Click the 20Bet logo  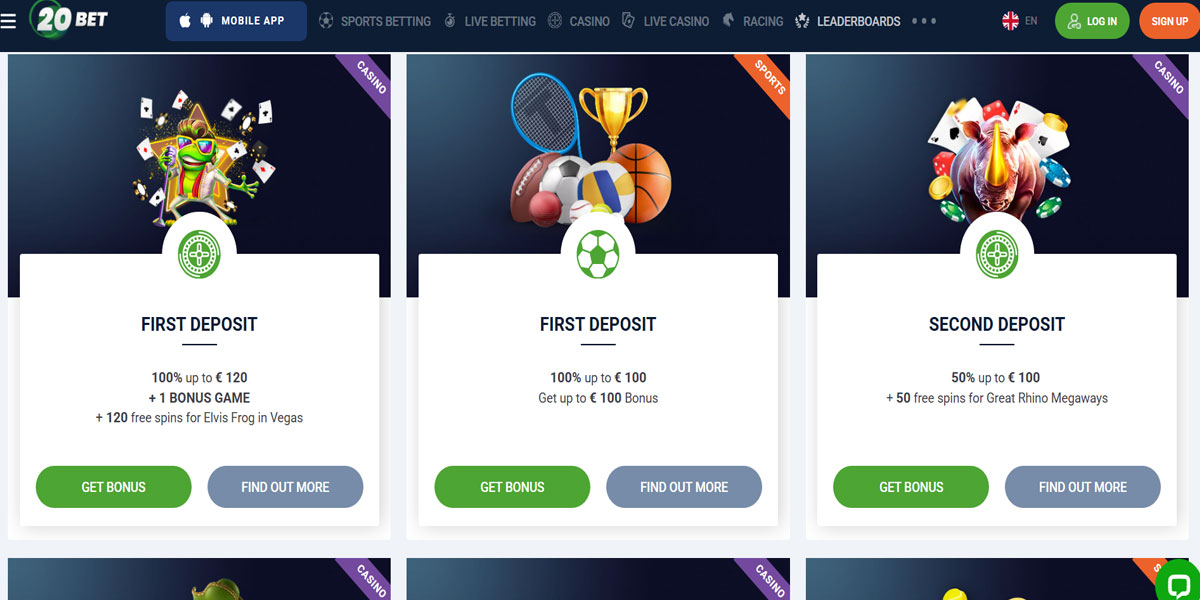(x=70, y=19)
